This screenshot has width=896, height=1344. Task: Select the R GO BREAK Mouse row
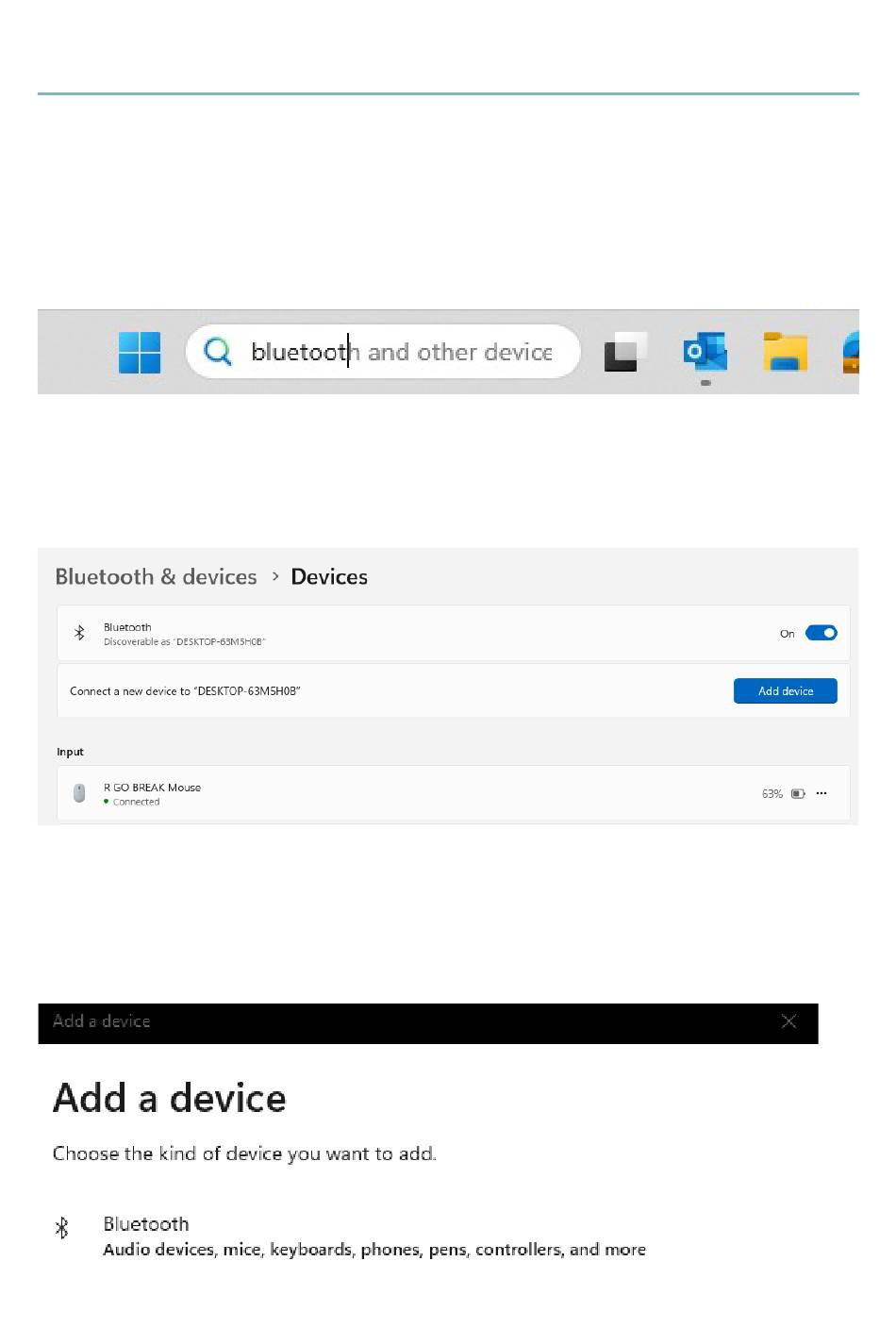pyautogui.click(x=453, y=793)
